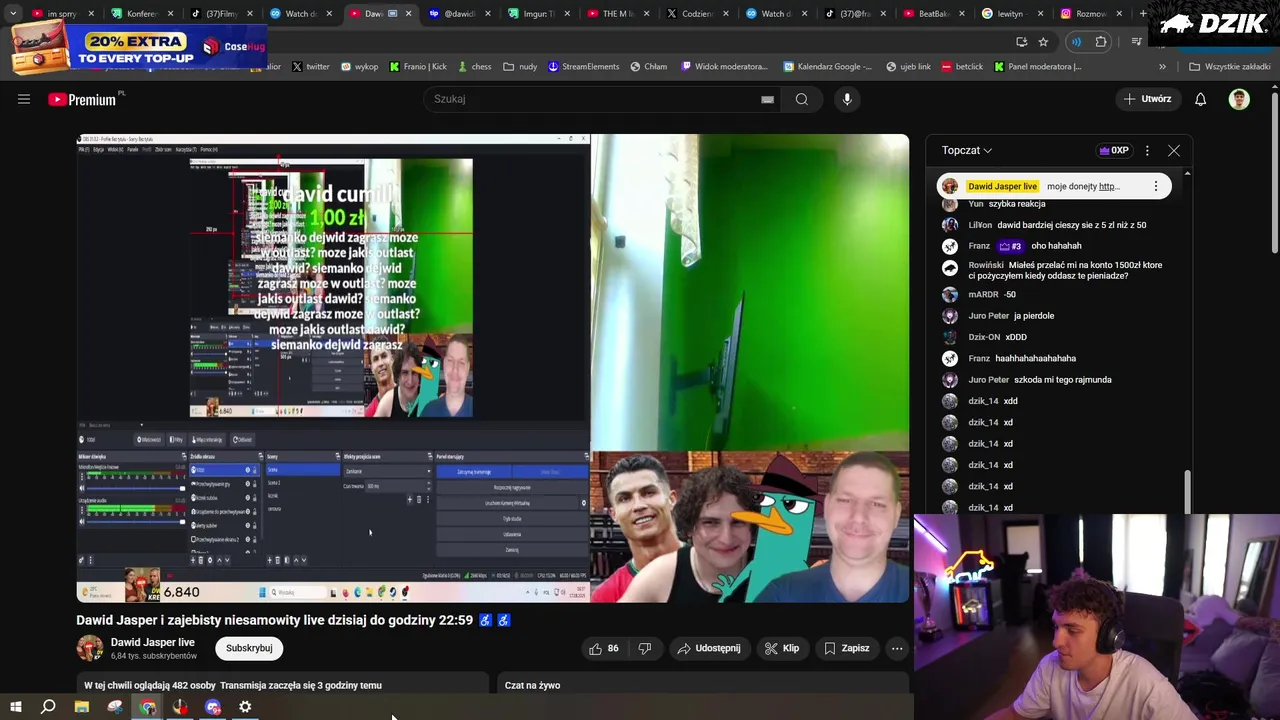Click the live stream video player
Viewport: 1280px width, 720px height.
(493, 368)
